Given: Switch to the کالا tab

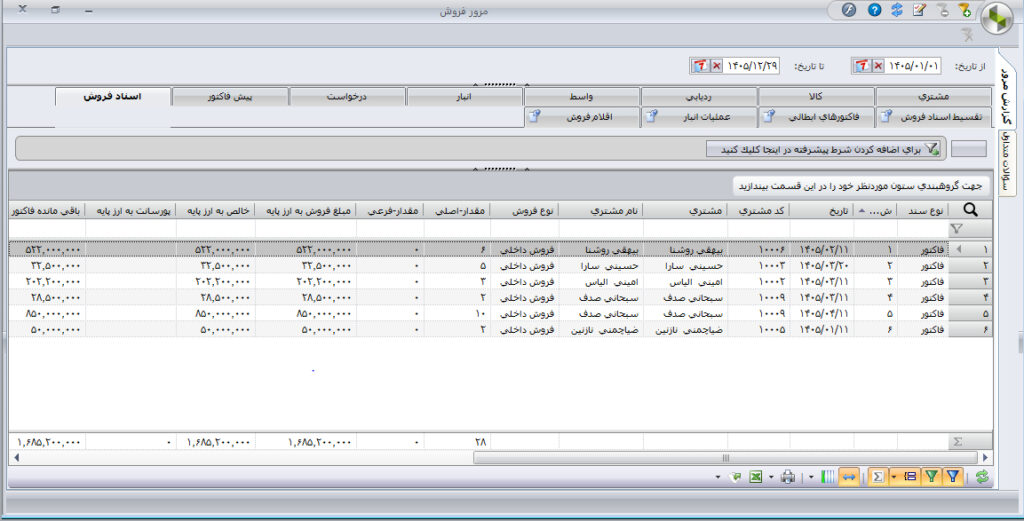Looking at the screenshot, I should (x=816, y=97).
